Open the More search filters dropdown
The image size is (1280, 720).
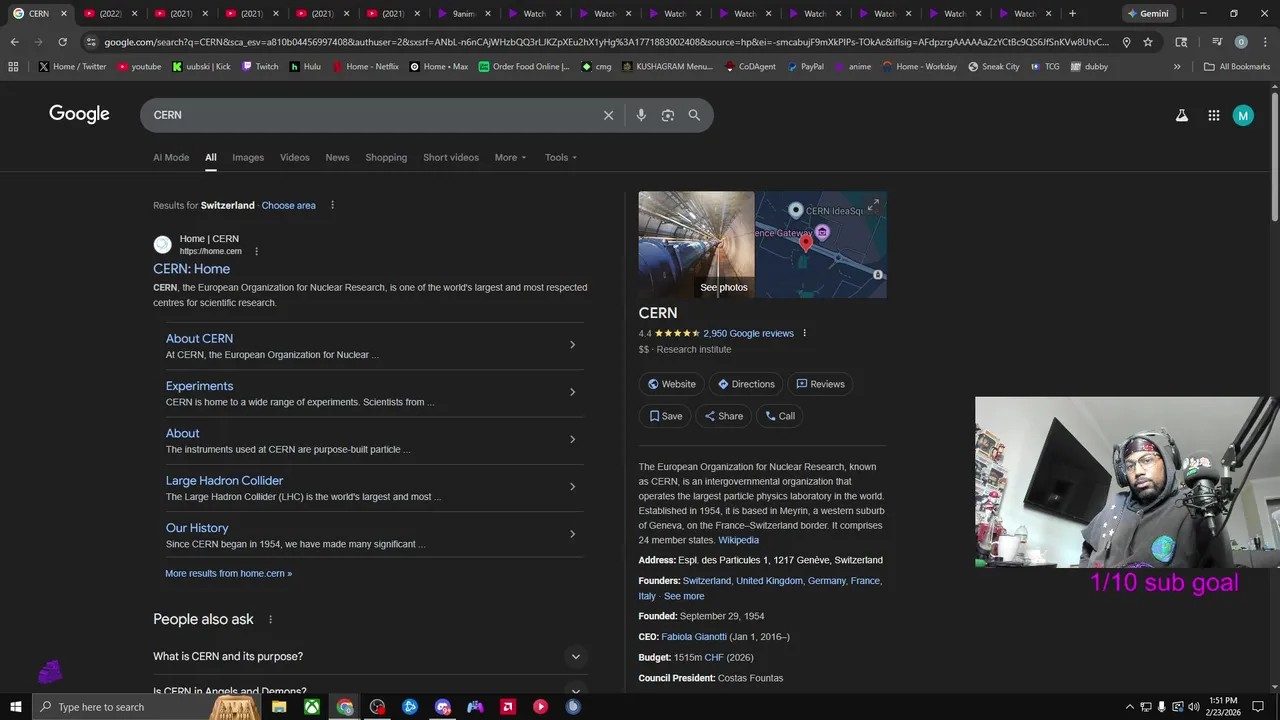[510, 157]
